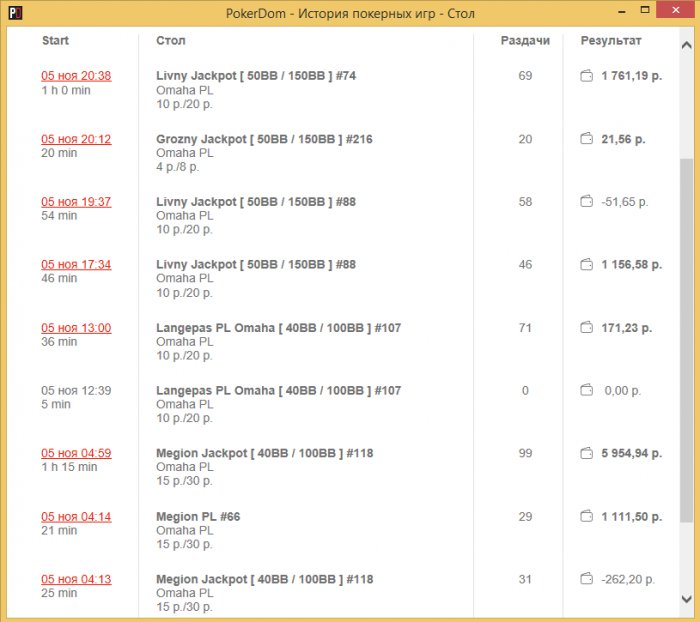Click hands count 99
The image size is (700, 622).
[525, 453]
